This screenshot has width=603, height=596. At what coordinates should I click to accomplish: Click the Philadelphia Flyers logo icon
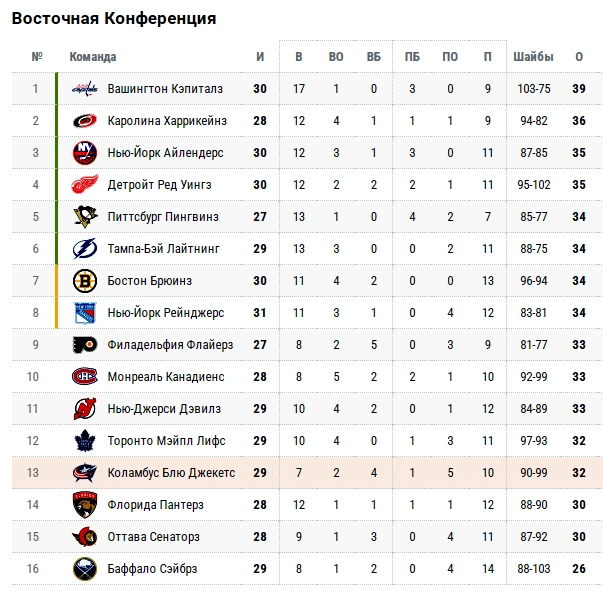(x=85, y=345)
